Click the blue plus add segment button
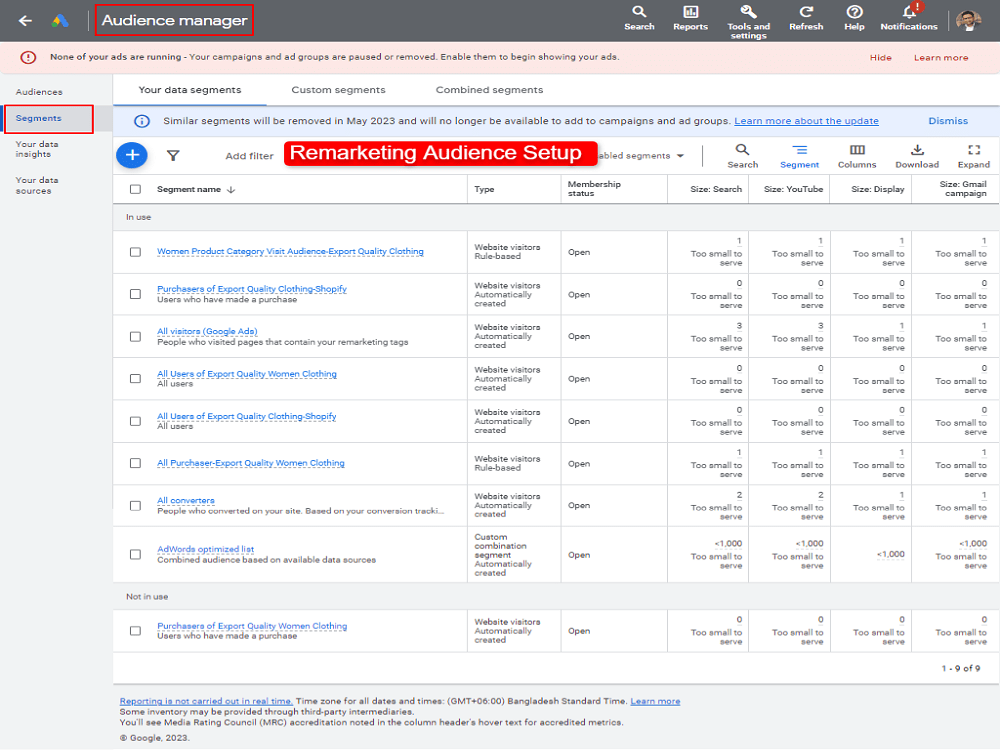 [132, 155]
